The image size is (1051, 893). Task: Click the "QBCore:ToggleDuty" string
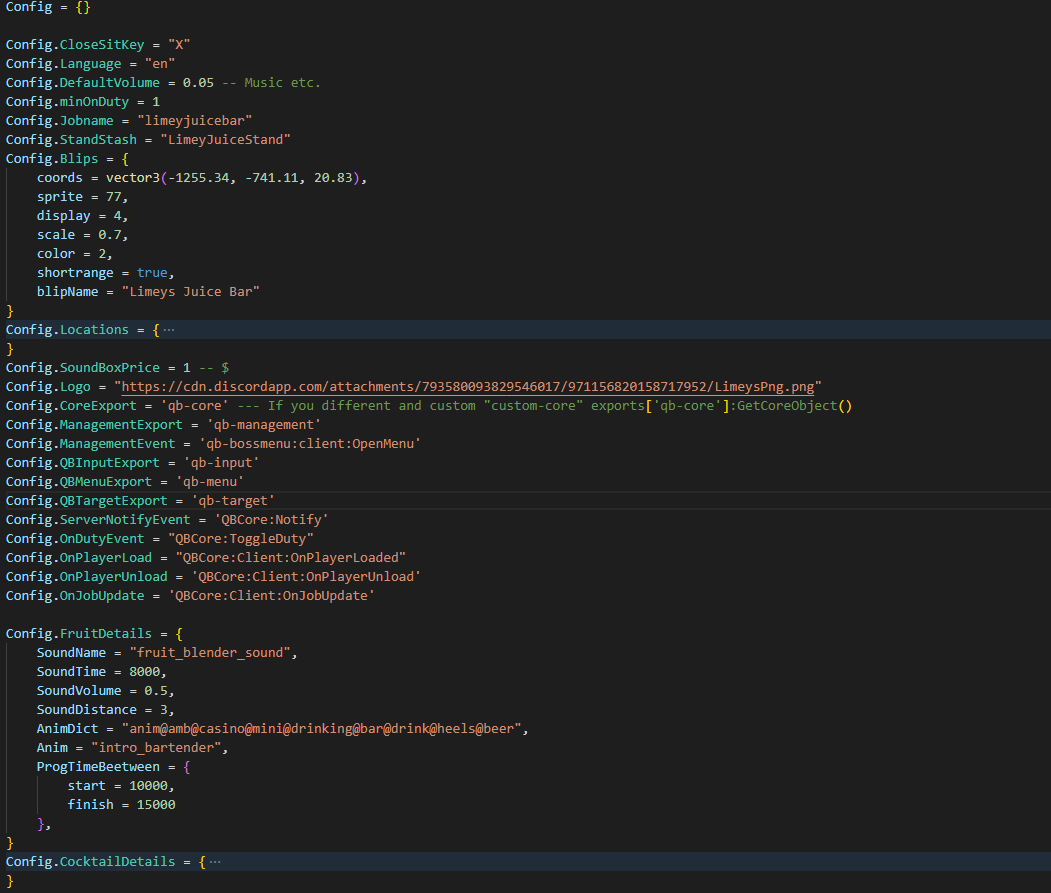click(x=241, y=539)
